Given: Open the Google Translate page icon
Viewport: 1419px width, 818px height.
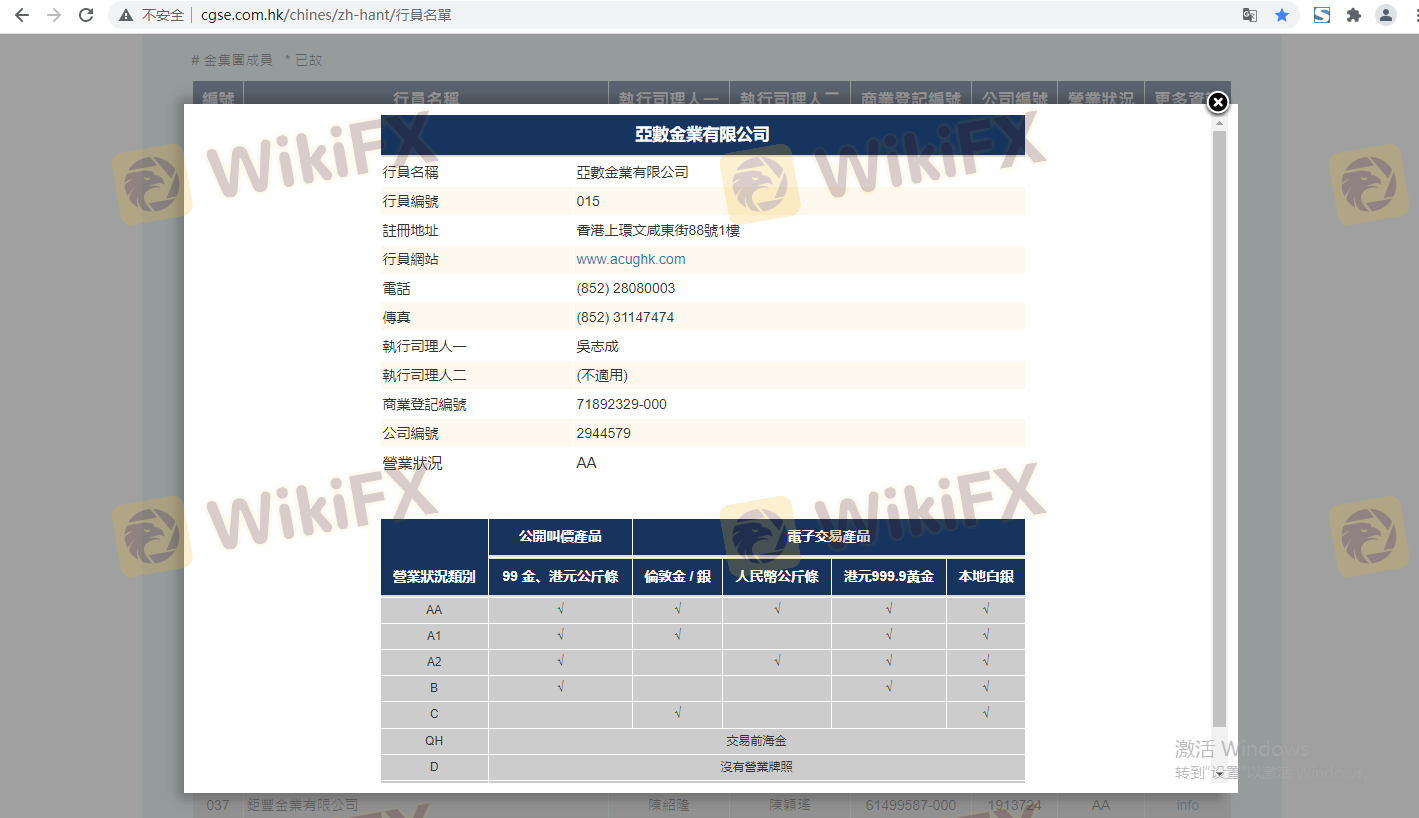Looking at the screenshot, I should [1250, 15].
